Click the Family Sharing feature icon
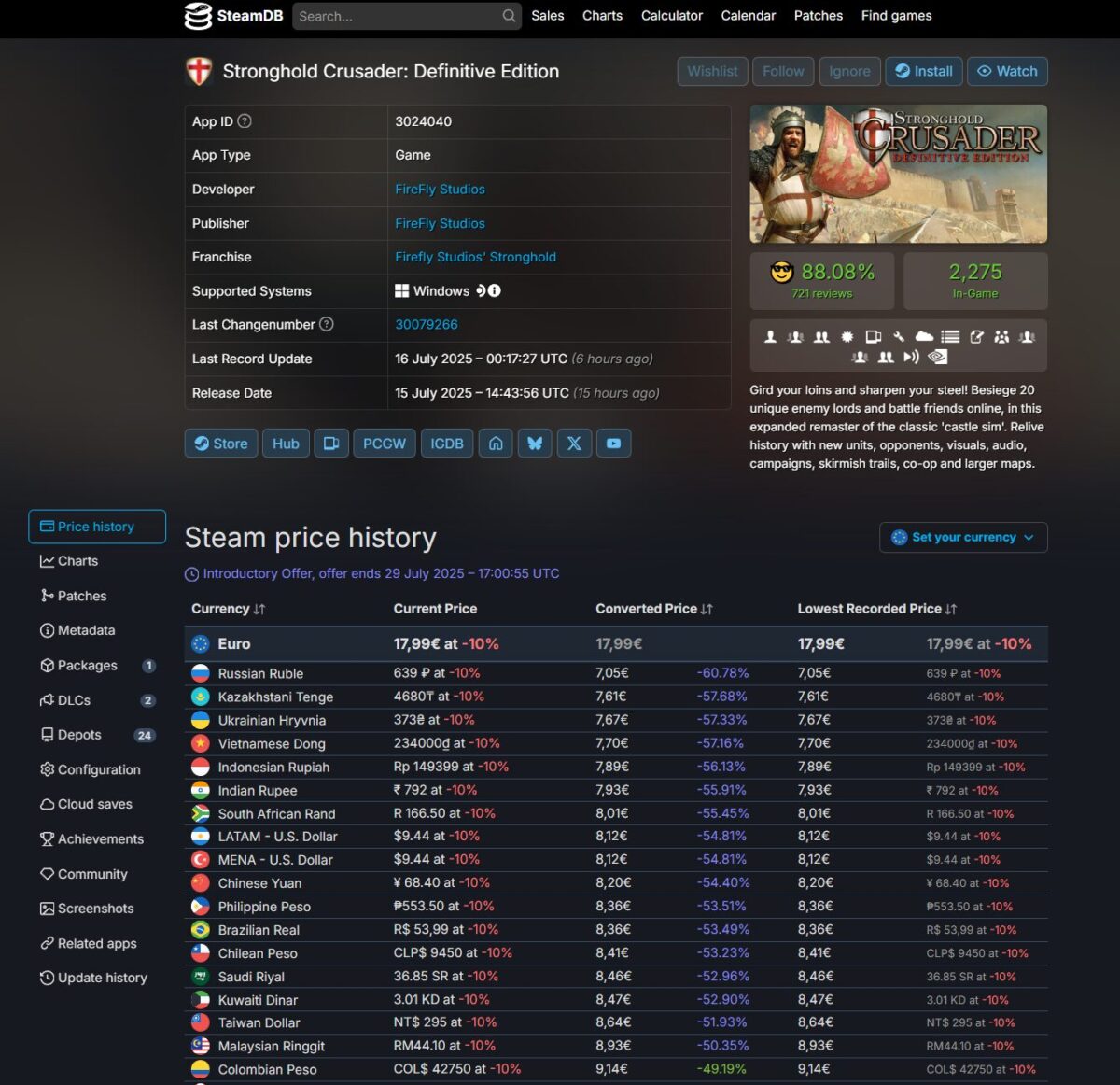The width and height of the screenshot is (1120, 1085). pyautogui.click(x=1001, y=337)
